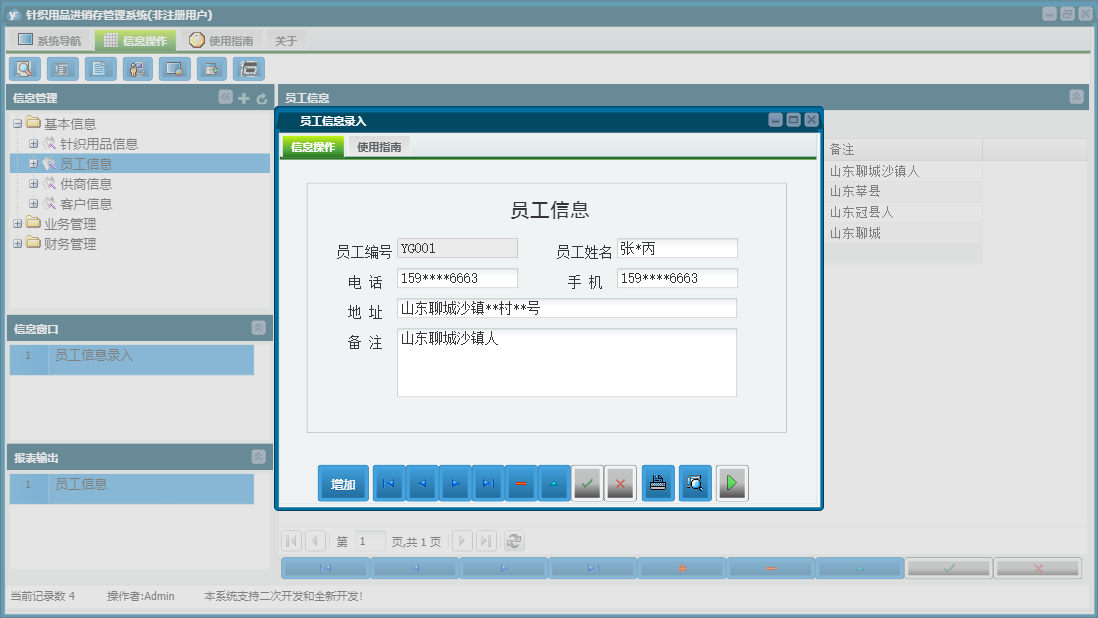The width and height of the screenshot is (1098, 618).
Task: Click the green play arrow button in dialog
Action: tap(732, 483)
